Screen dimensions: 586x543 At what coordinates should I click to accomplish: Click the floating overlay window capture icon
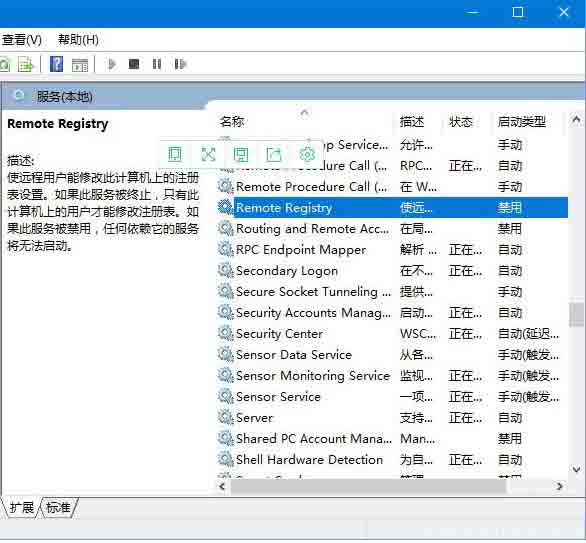point(241,154)
